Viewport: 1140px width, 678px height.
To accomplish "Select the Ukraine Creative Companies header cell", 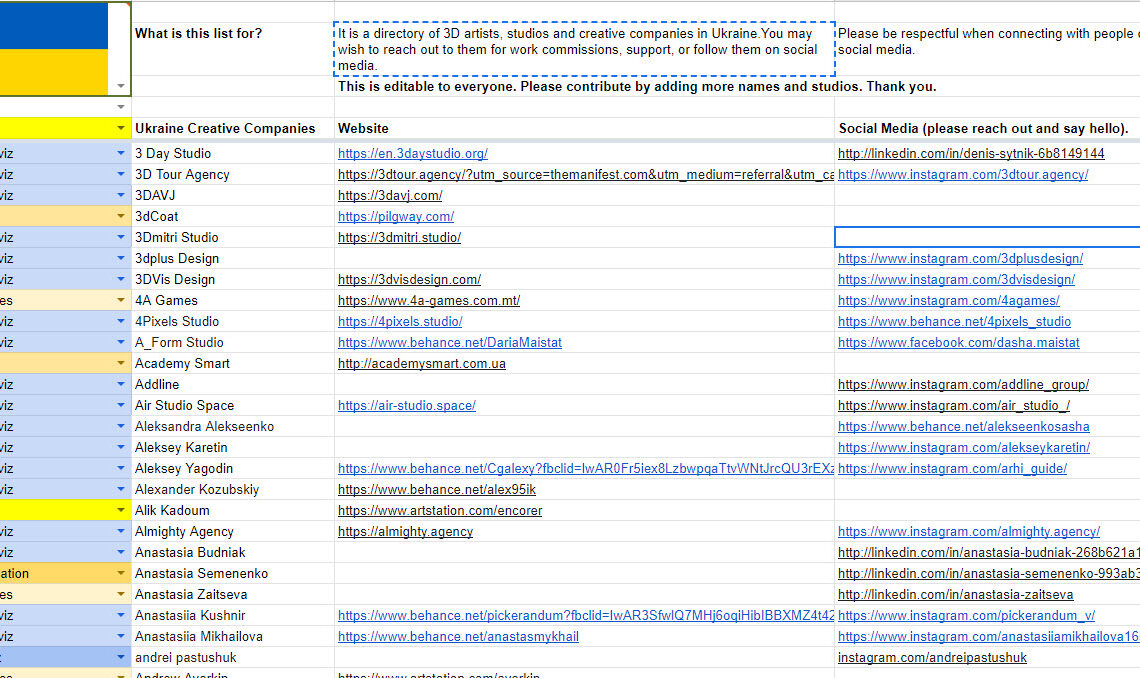I will point(222,128).
